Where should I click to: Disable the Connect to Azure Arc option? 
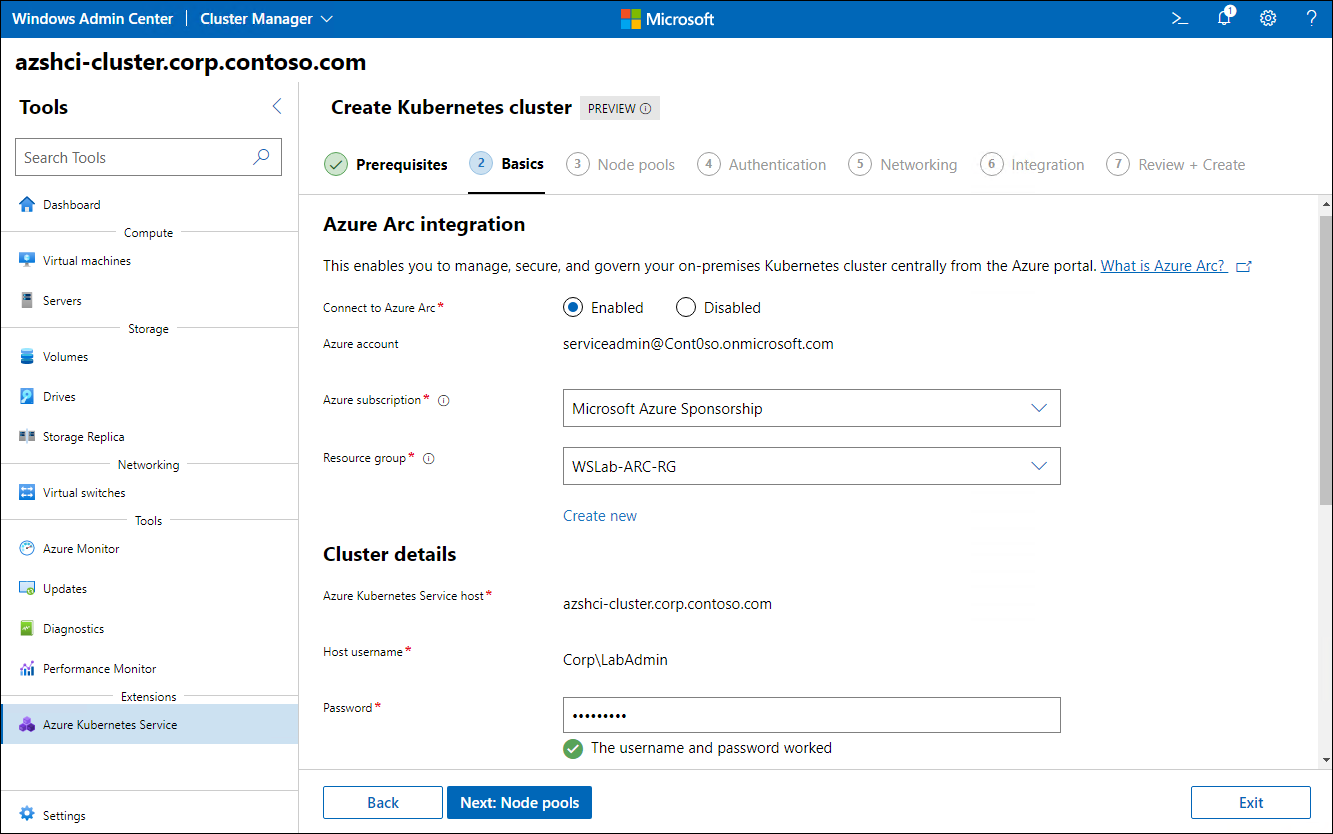click(686, 307)
